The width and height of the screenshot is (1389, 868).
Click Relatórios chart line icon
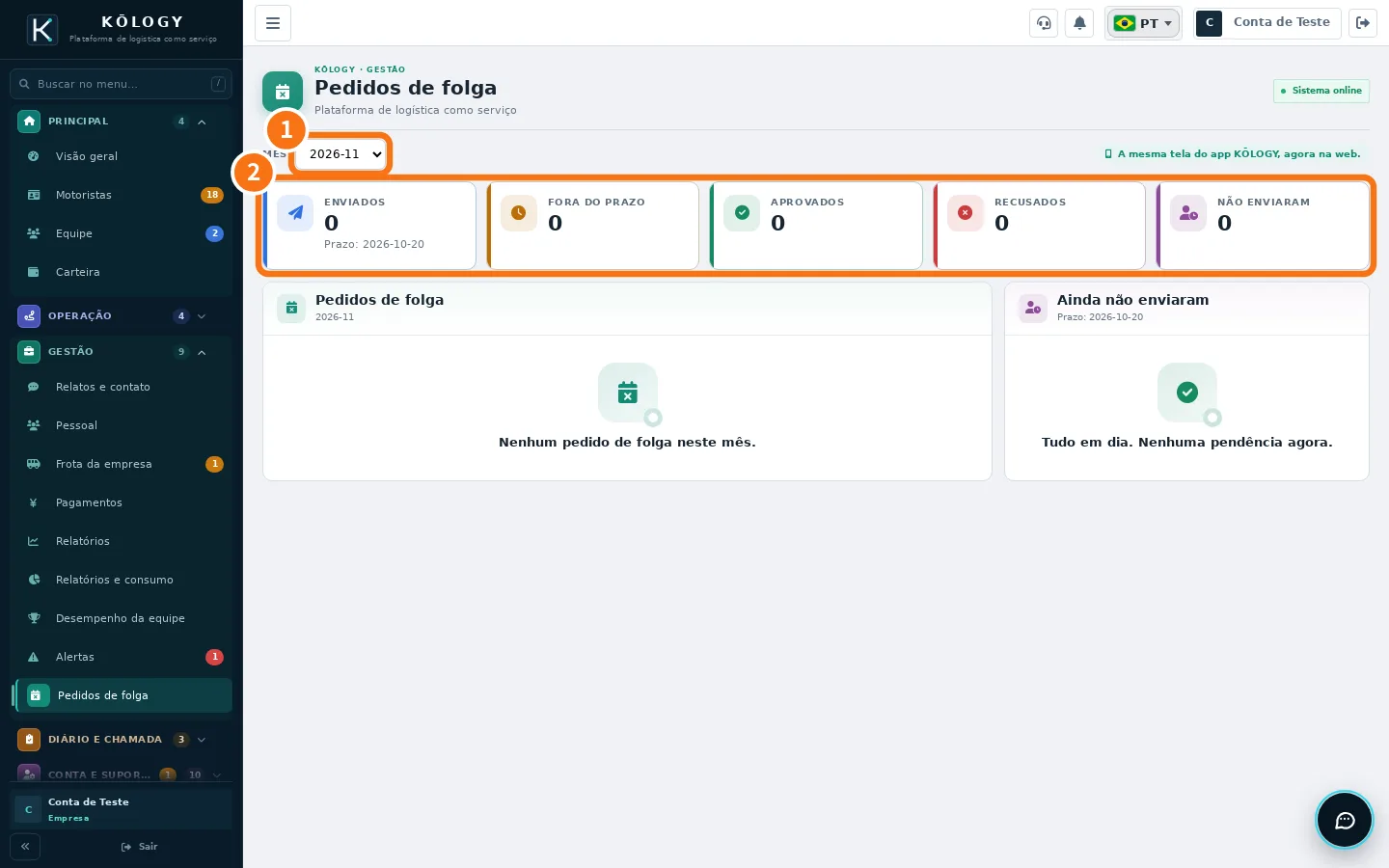point(34,541)
